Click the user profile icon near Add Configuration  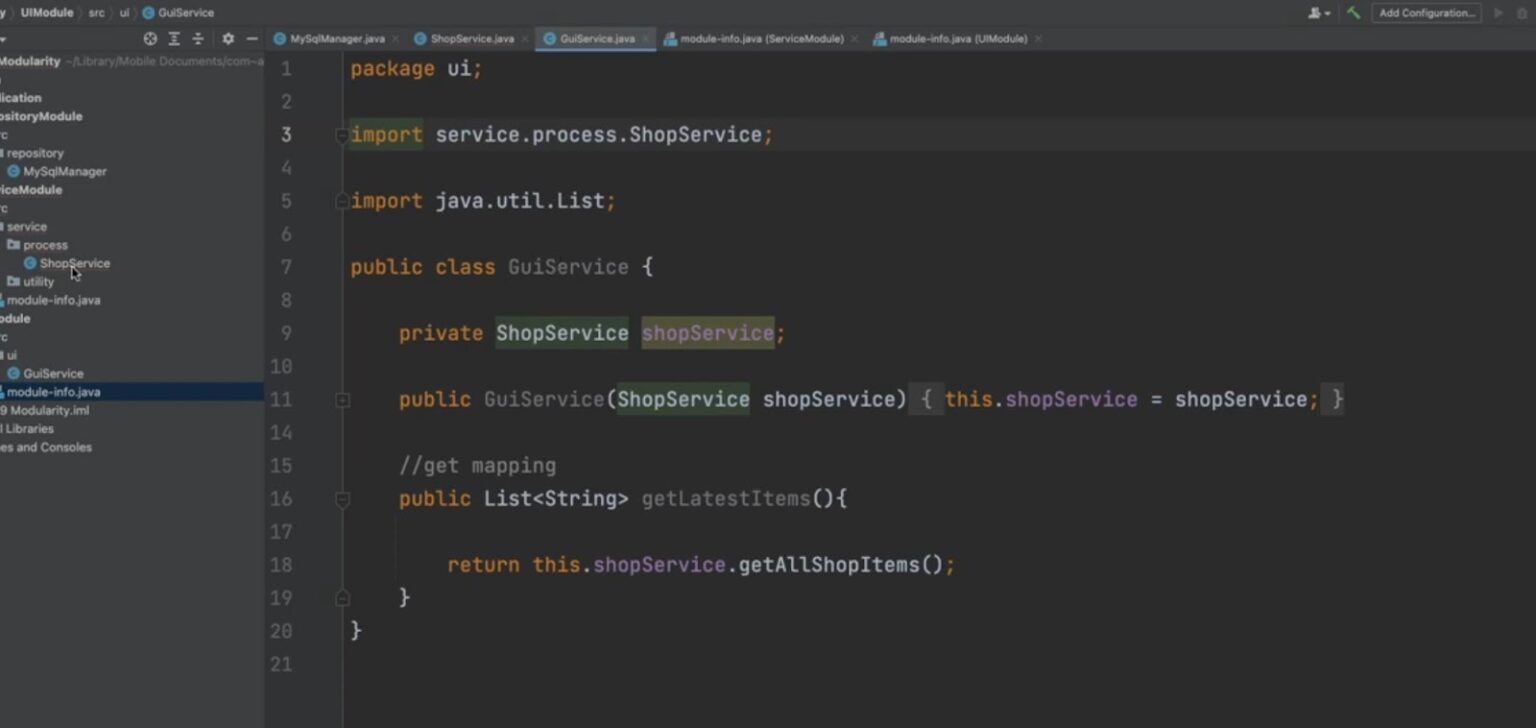[x=1315, y=13]
